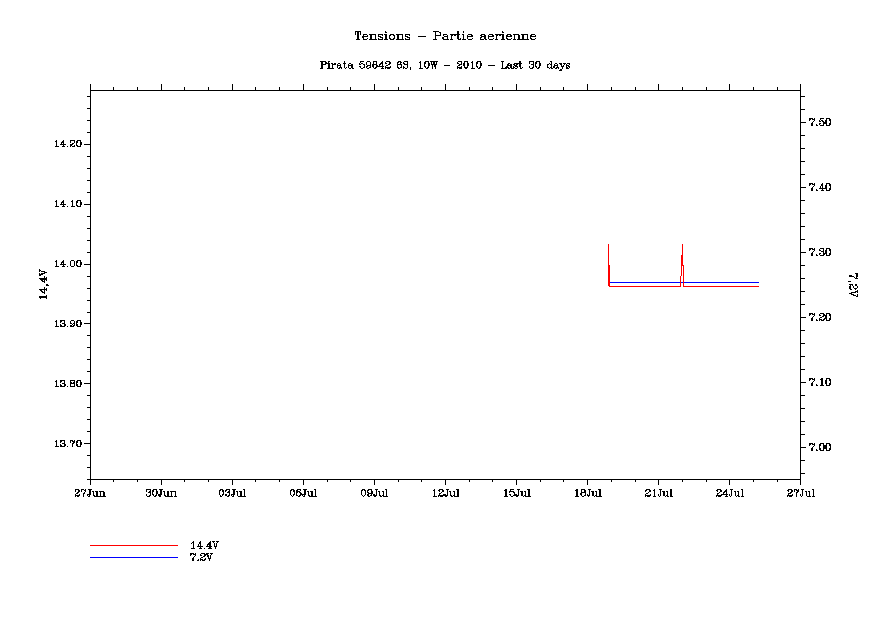Image resolution: width=891 pixels, height=630 pixels.
Task: Click the 24Jul x-axis date label
Action: (x=729, y=493)
